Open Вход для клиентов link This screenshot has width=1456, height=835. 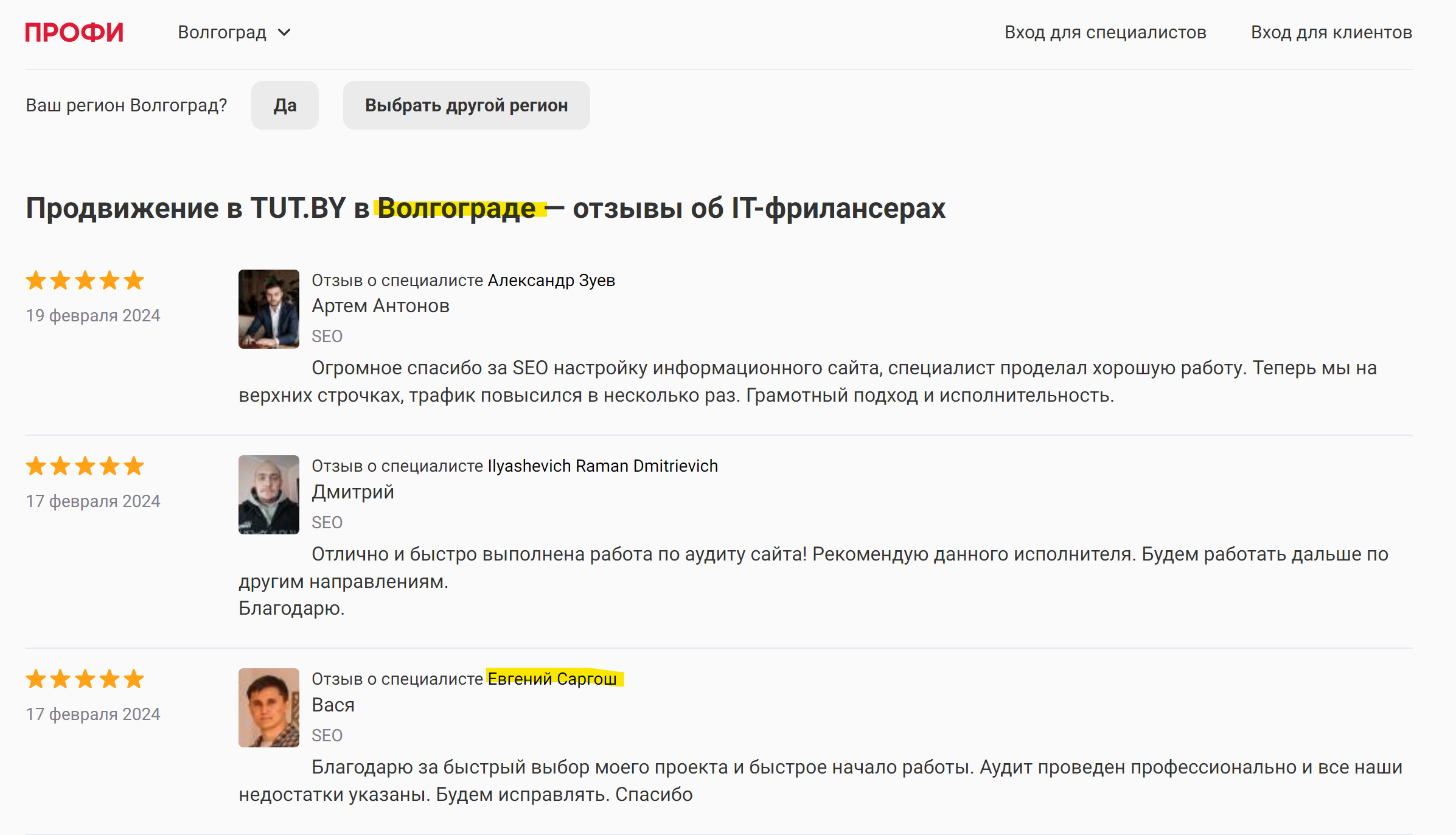(1331, 32)
